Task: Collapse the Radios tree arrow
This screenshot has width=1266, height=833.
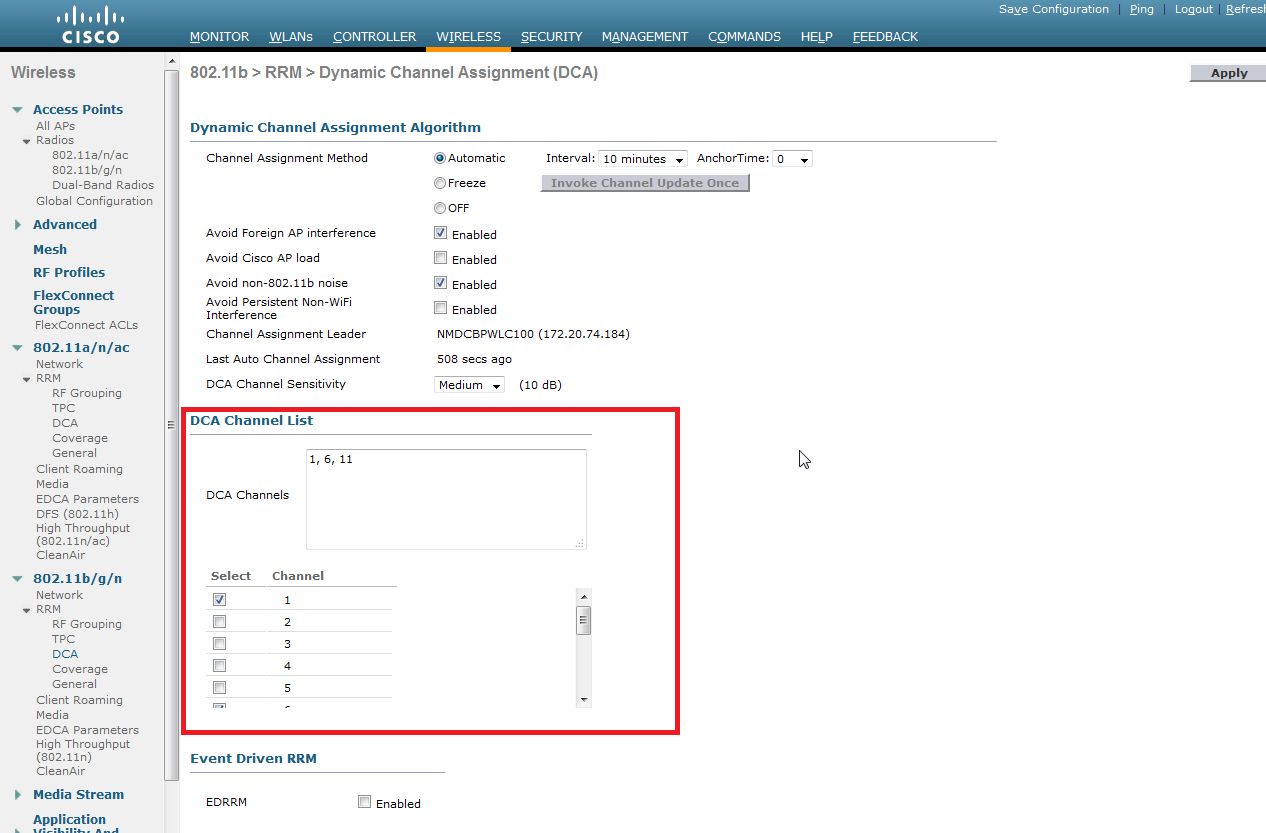Action: pyautogui.click(x=27, y=141)
